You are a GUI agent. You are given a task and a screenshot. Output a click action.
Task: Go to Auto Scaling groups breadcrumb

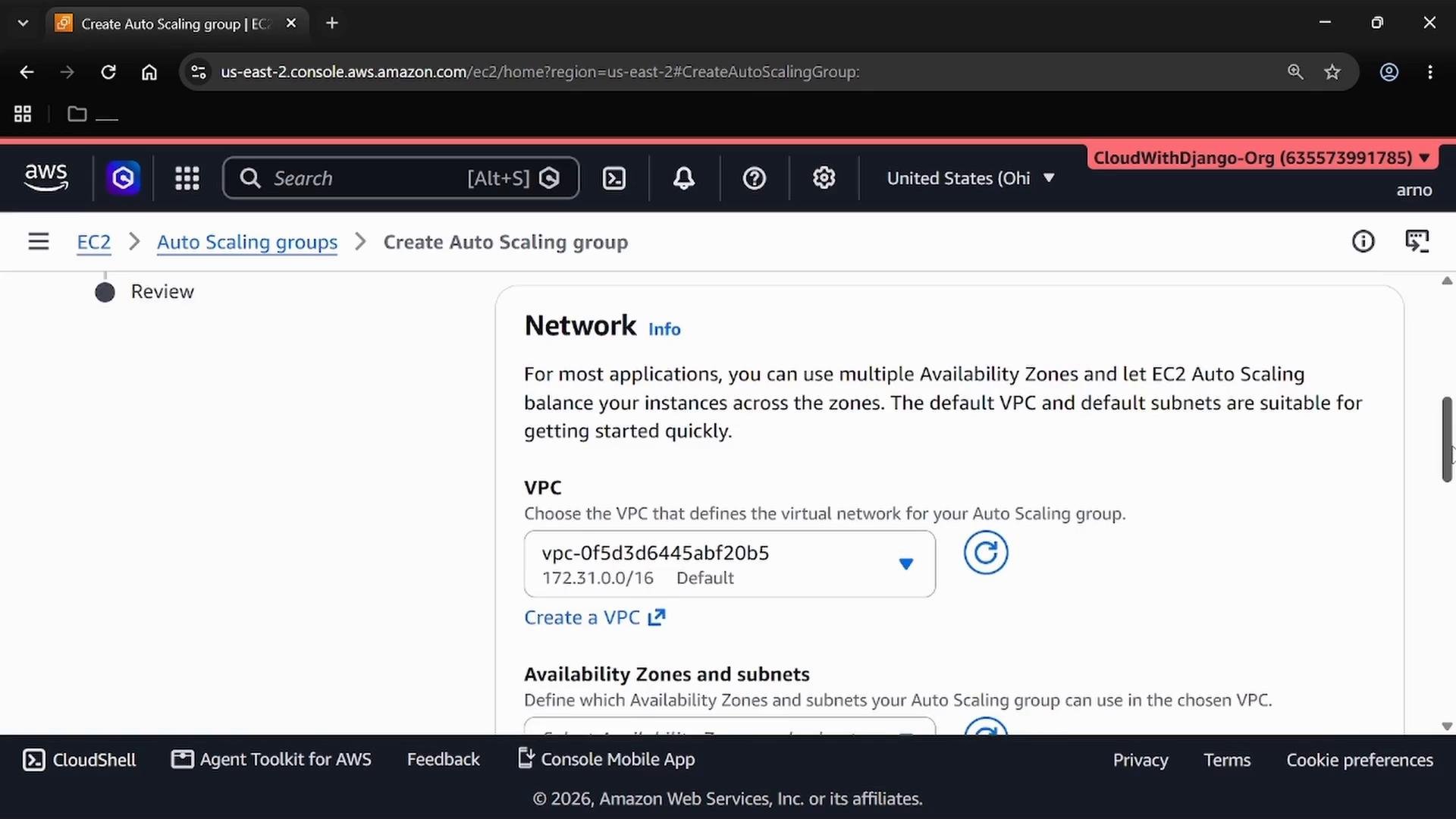point(247,243)
